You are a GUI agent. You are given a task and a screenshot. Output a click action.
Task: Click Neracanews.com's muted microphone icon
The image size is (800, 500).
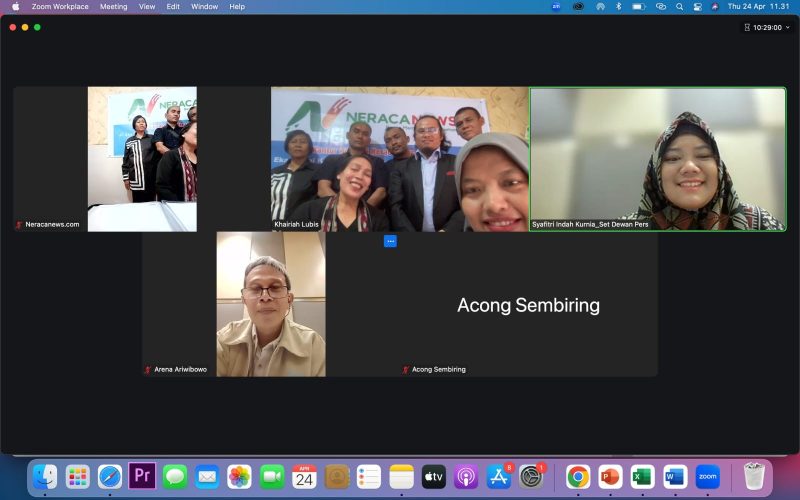(19, 225)
